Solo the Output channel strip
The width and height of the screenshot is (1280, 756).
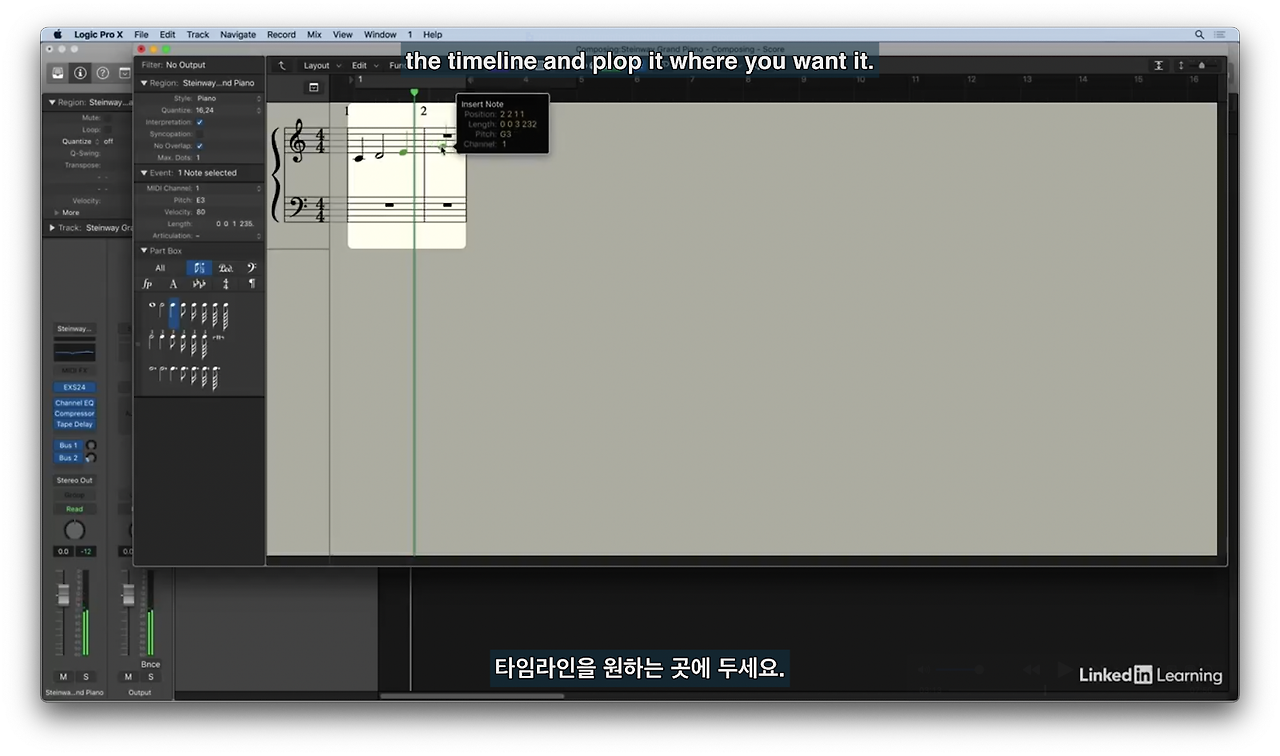point(150,677)
